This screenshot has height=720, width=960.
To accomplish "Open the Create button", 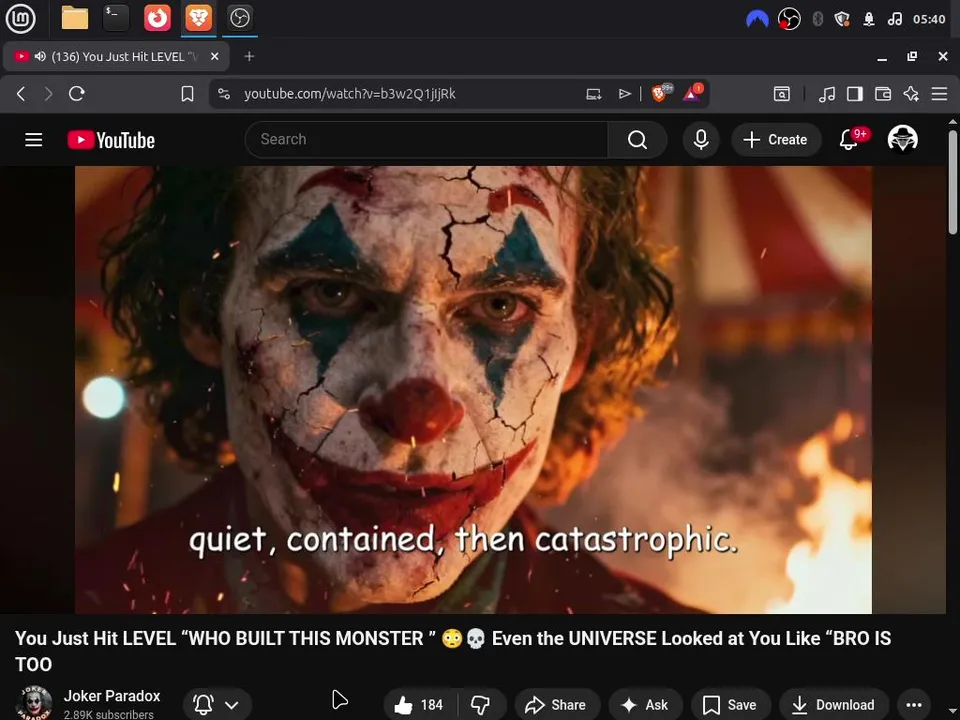I will pos(776,140).
